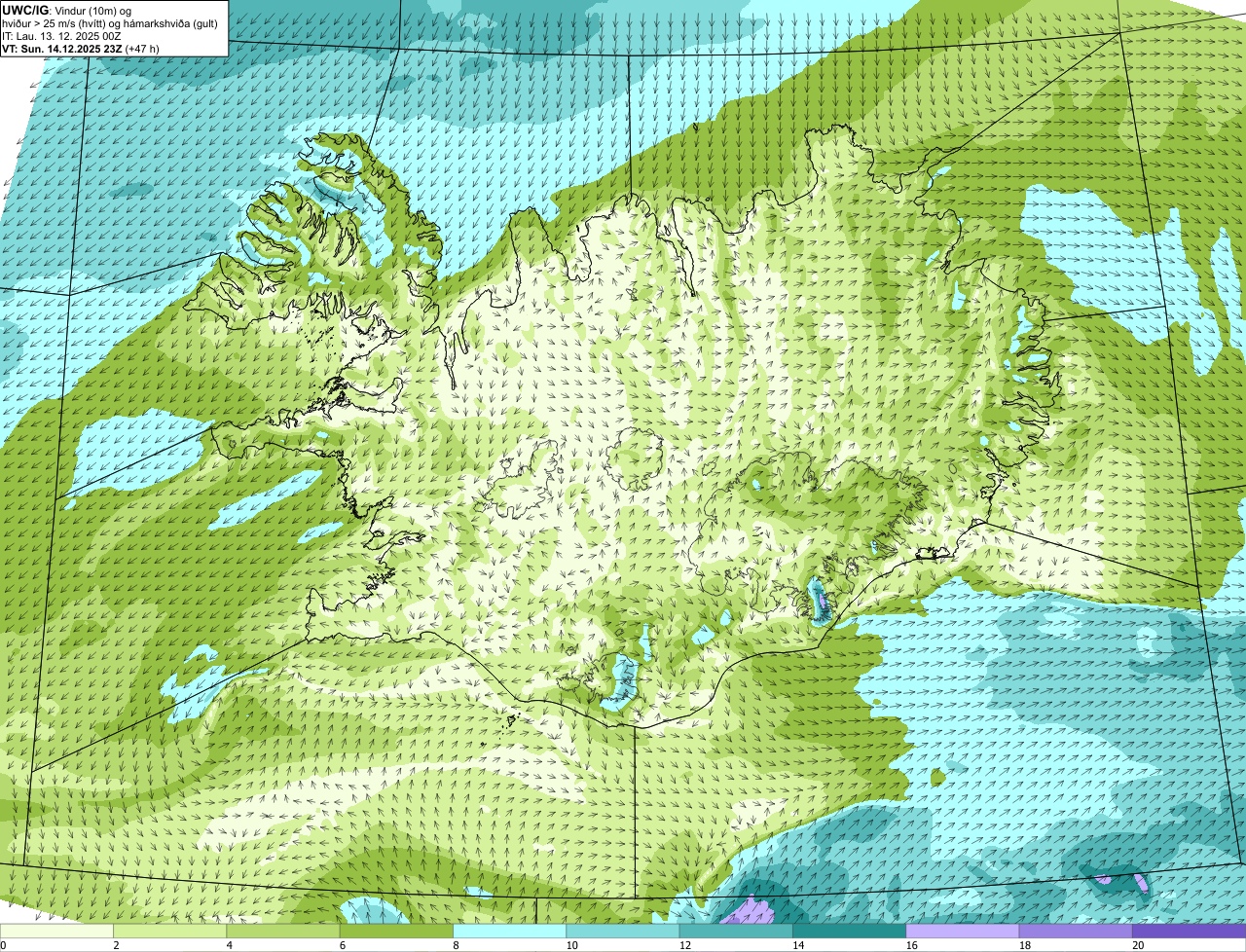Click the initial time 'IT: Lau. 13. 12. 2025 00Z'
Screen dimensions: 1246x952
click(x=61, y=35)
